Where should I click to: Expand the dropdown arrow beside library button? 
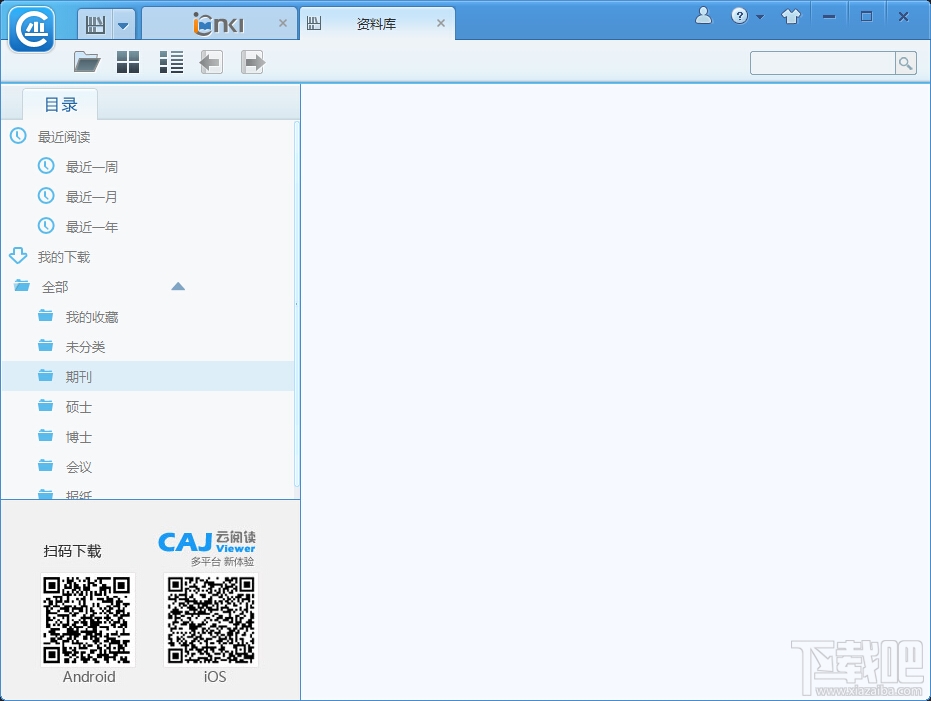123,25
